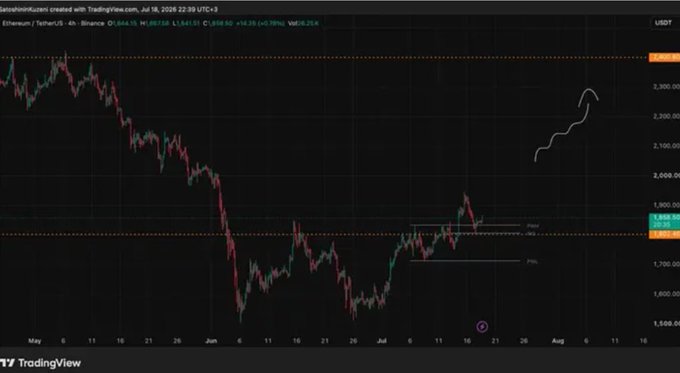
Task: Click the 'Jul' label on the time axis
Action: tap(382, 341)
